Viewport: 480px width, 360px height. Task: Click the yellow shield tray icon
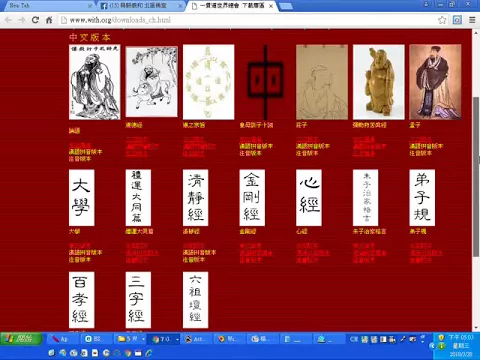[x=441, y=338]
